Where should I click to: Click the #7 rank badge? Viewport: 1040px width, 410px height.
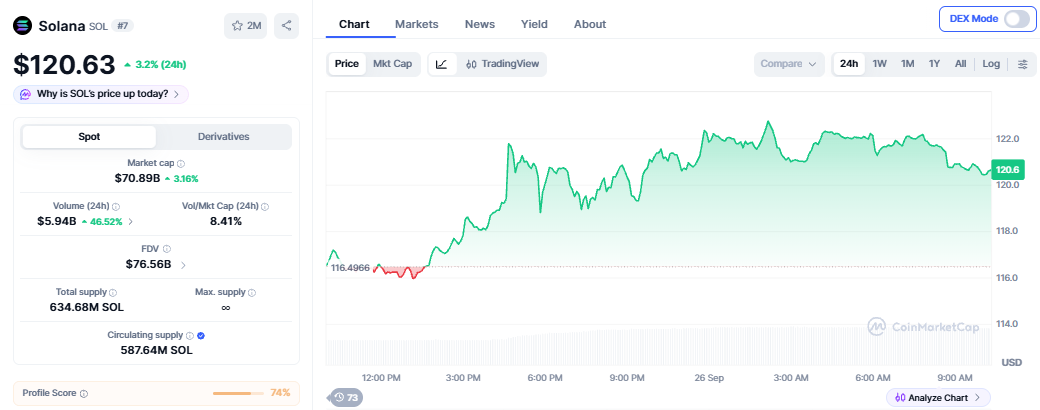pyautogui.click(x=123, y=26)
